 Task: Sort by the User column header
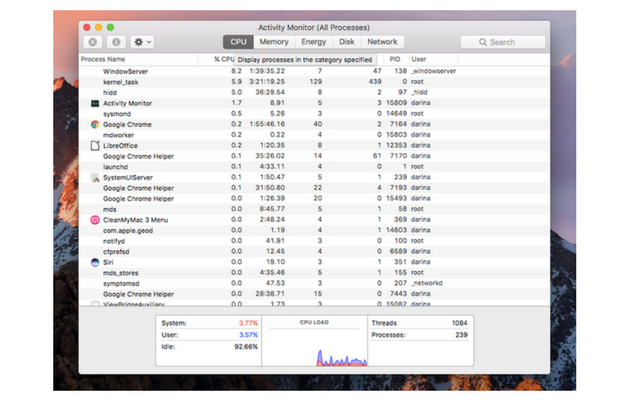tap(430, 59)
